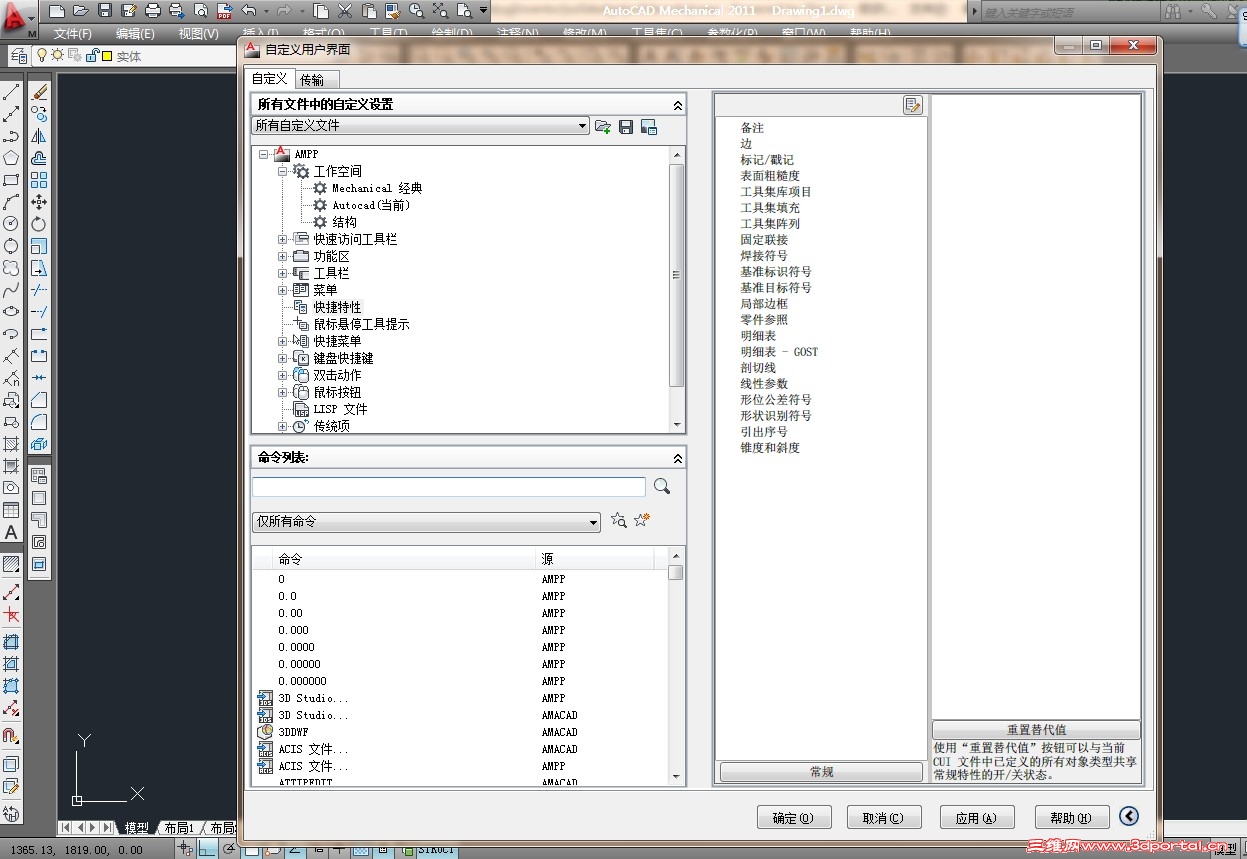
Task: Click the round collapse arrow beside Help button
Action: (x=1130, y=816)
